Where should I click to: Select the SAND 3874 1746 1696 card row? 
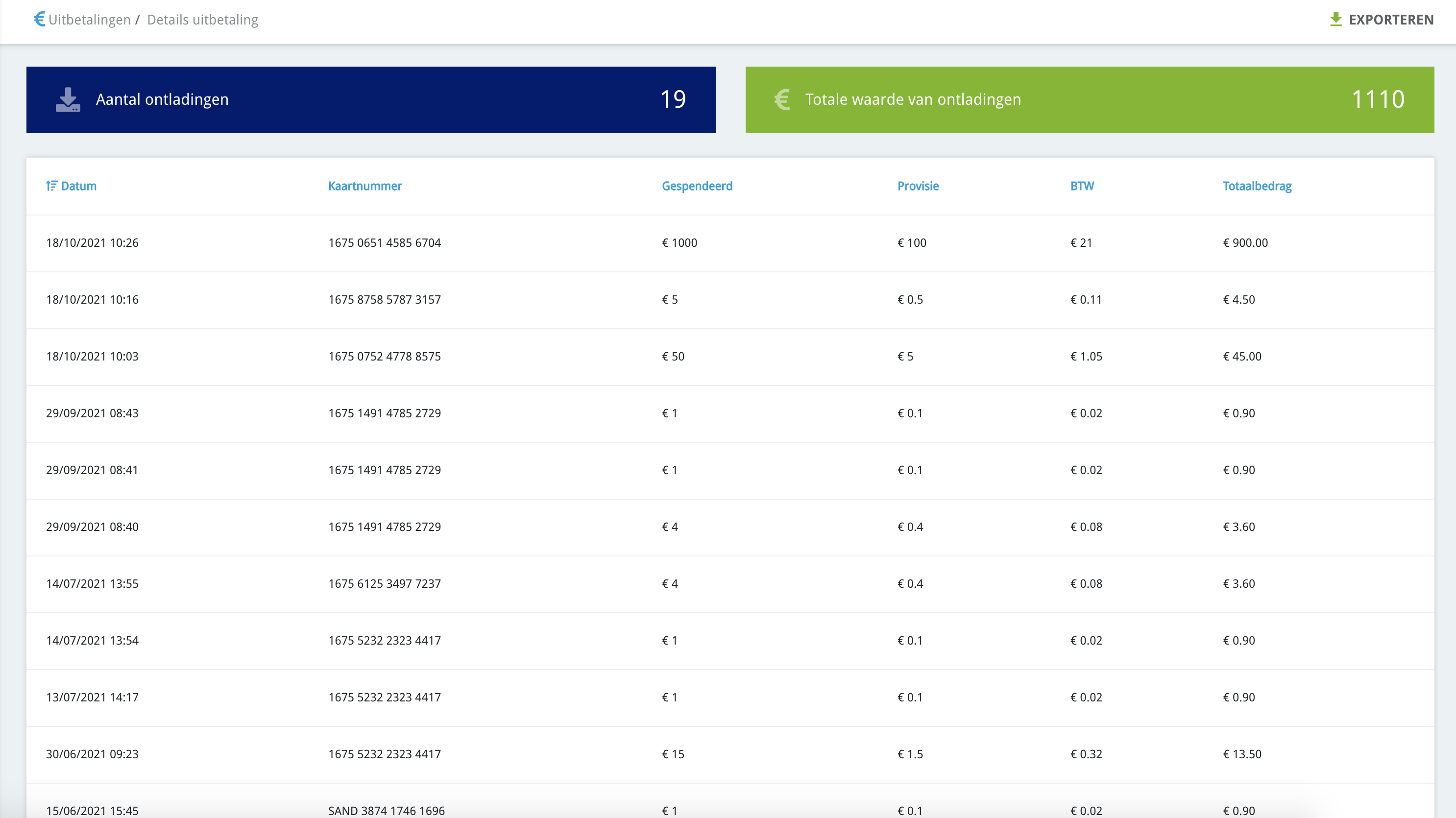[386, 811]
